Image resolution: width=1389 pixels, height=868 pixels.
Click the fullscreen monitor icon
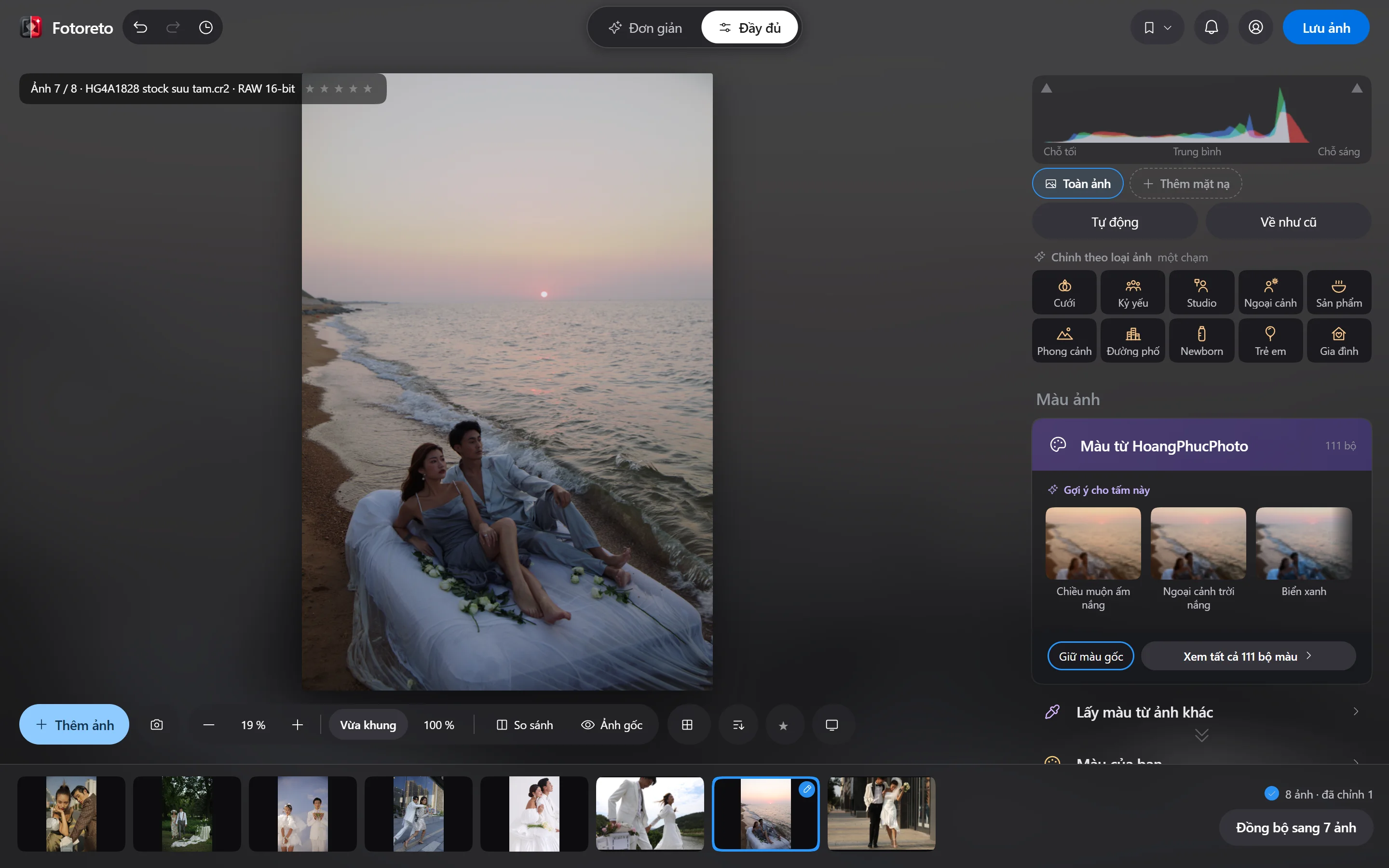[x=831, y=725]
